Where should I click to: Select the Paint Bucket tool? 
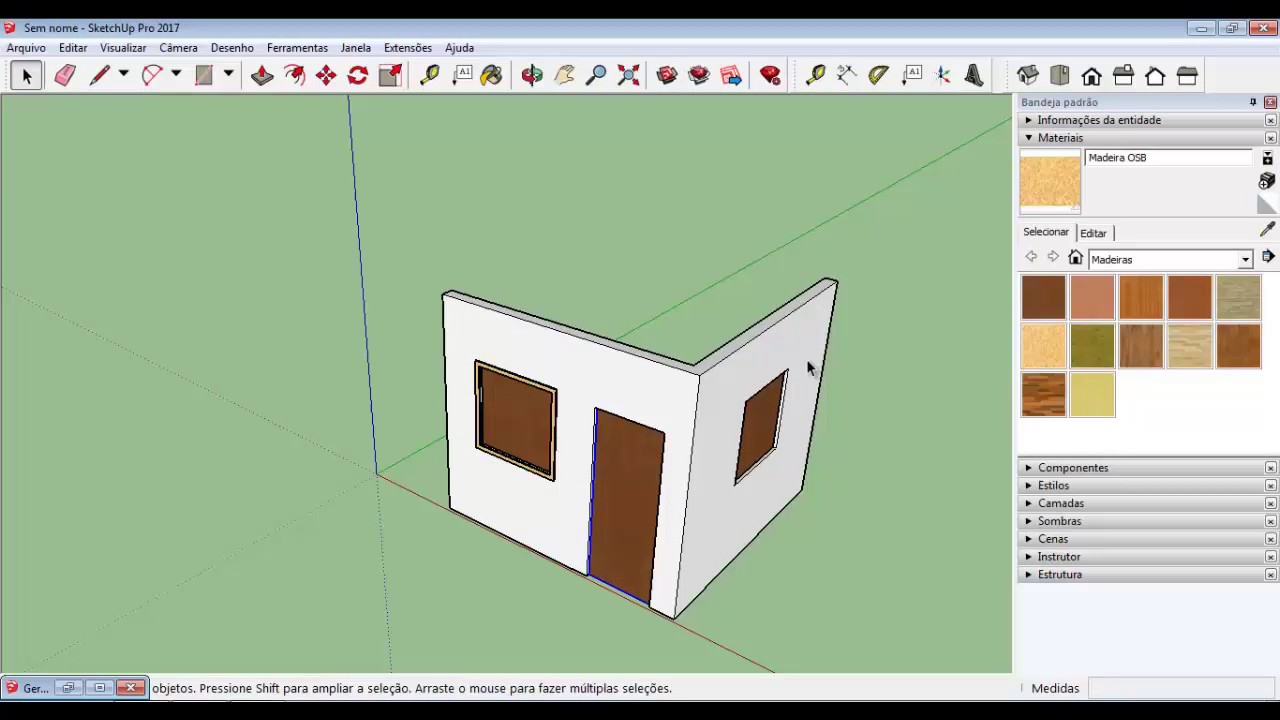[491, 75]
